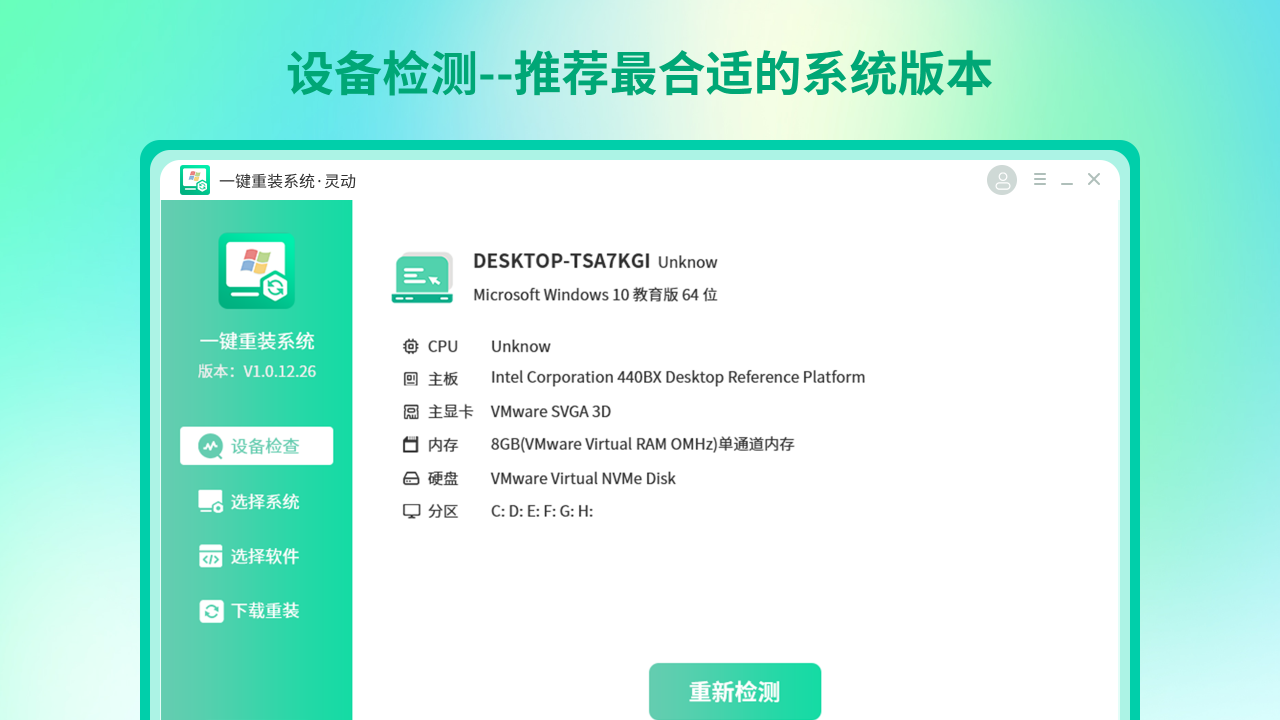Viewport: 1280px width, 720px height.
Task: Select the 设备检查 sidebar icon
Action: (x=212, y=446)
